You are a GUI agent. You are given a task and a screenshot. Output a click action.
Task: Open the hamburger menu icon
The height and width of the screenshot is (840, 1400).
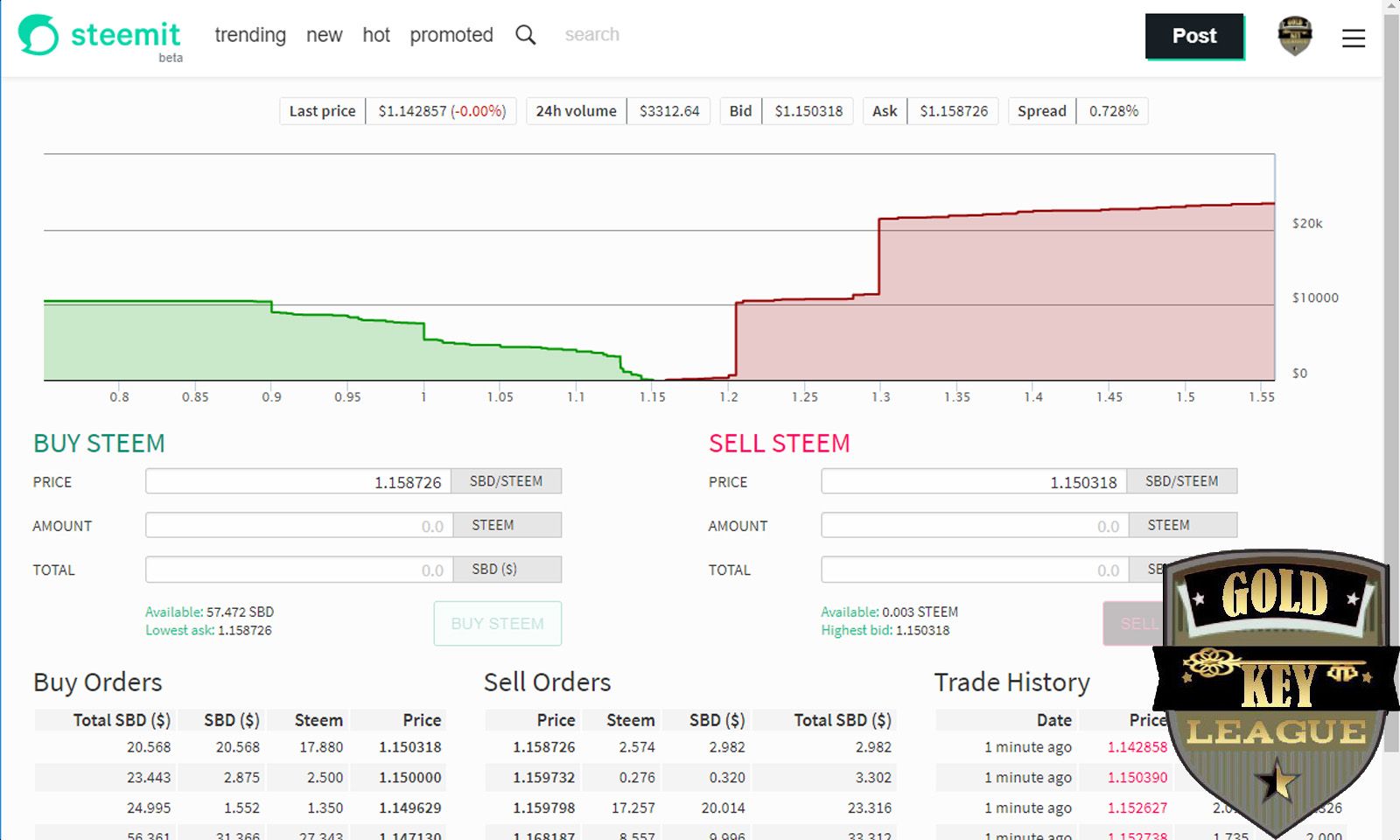[1354, 38]
